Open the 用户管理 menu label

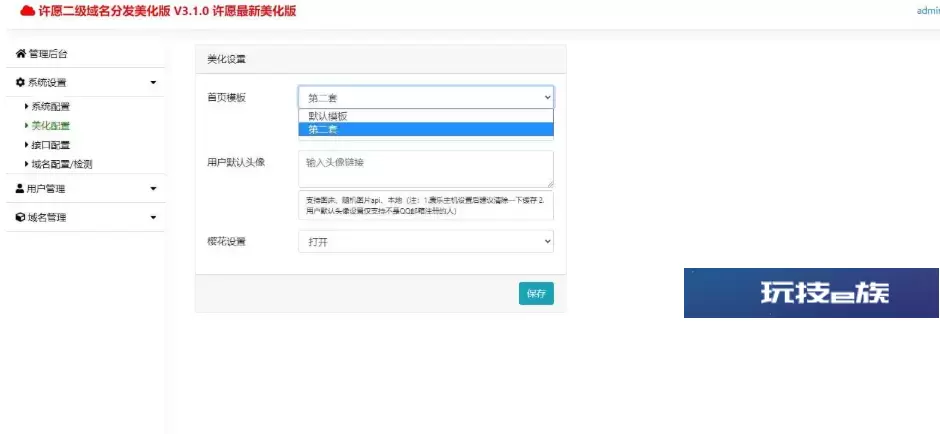point(46,189)
